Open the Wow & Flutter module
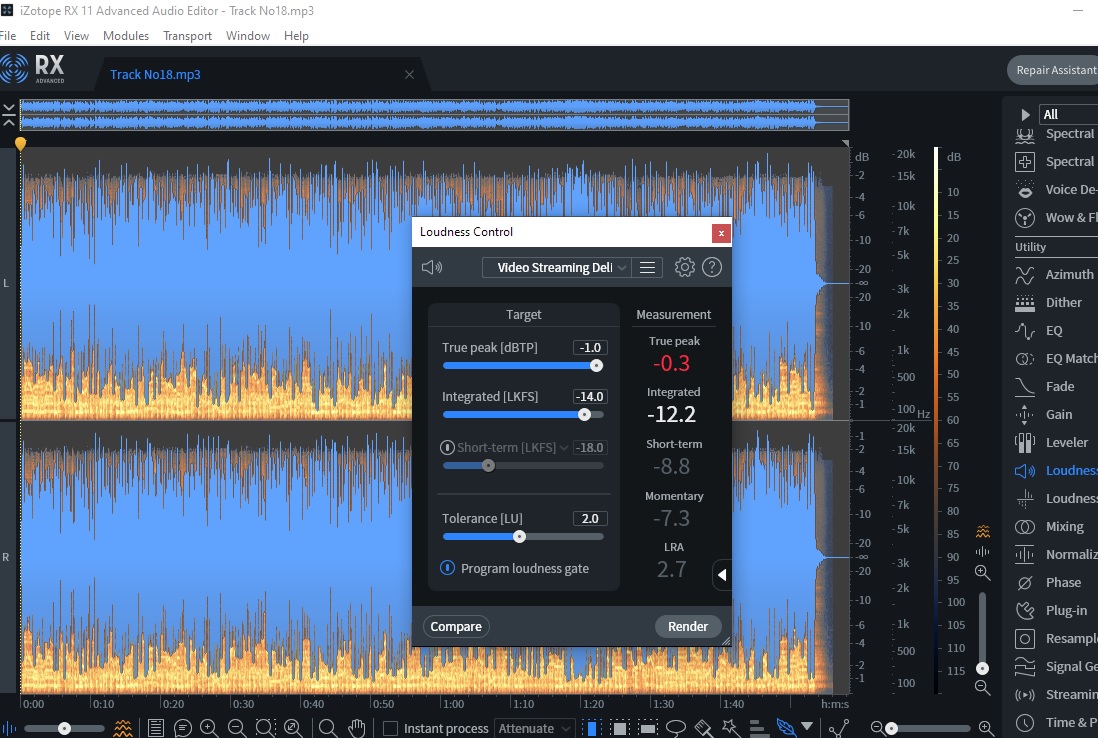1098x738 pixels. coord(1057,218)
